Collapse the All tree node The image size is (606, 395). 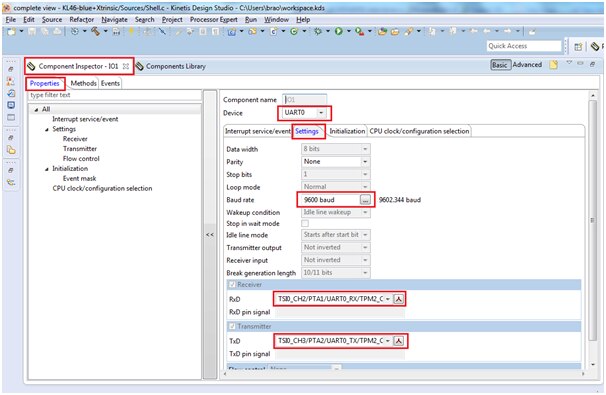pos(36,110)
